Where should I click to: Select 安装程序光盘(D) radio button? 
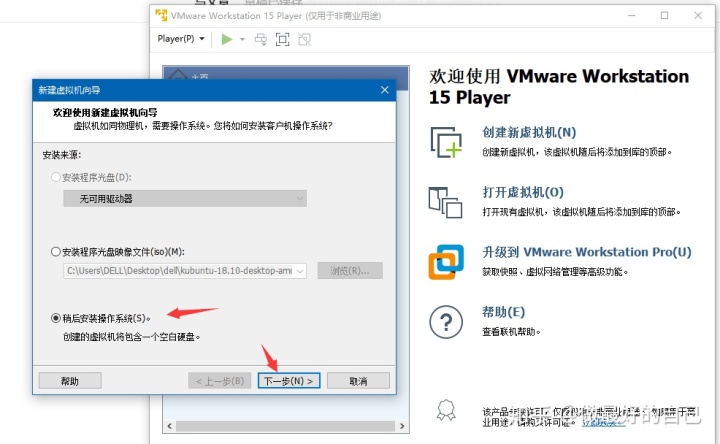56,177
